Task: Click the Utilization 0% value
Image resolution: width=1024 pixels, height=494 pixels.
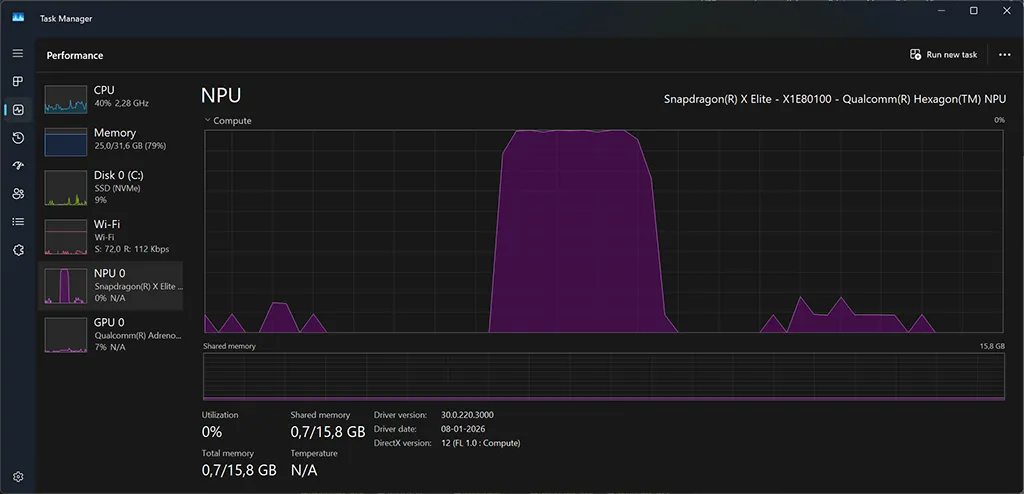Action: click(212, 432)
